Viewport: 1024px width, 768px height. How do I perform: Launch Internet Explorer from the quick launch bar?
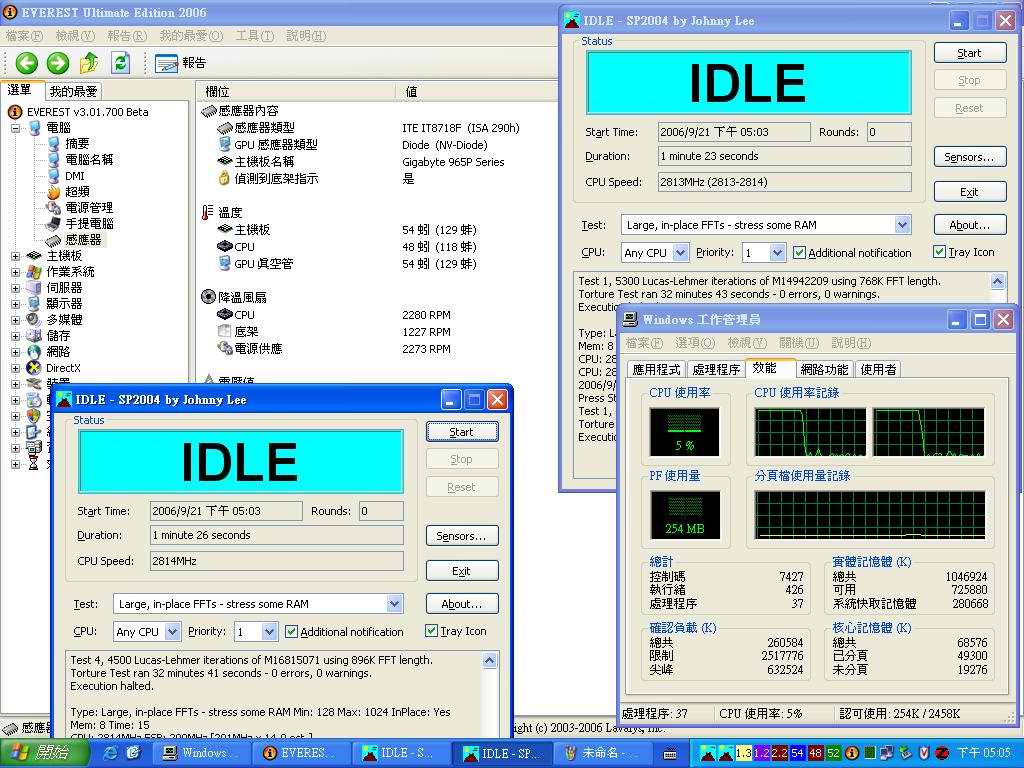[110, 753]
